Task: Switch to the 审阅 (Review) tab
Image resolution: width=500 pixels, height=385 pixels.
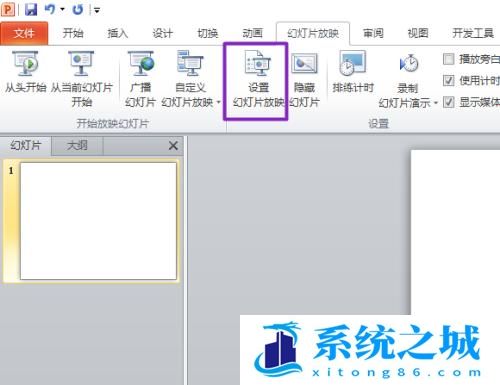Action: coord(373,33)
